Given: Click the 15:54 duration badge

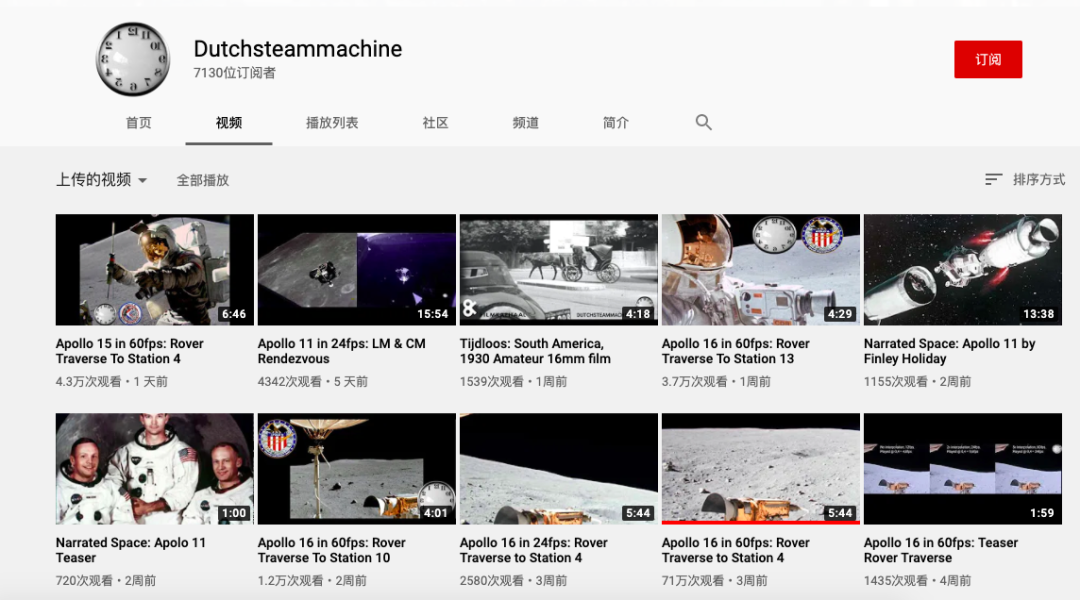Looking at the screenshot, I should click(x=433, y=314).
